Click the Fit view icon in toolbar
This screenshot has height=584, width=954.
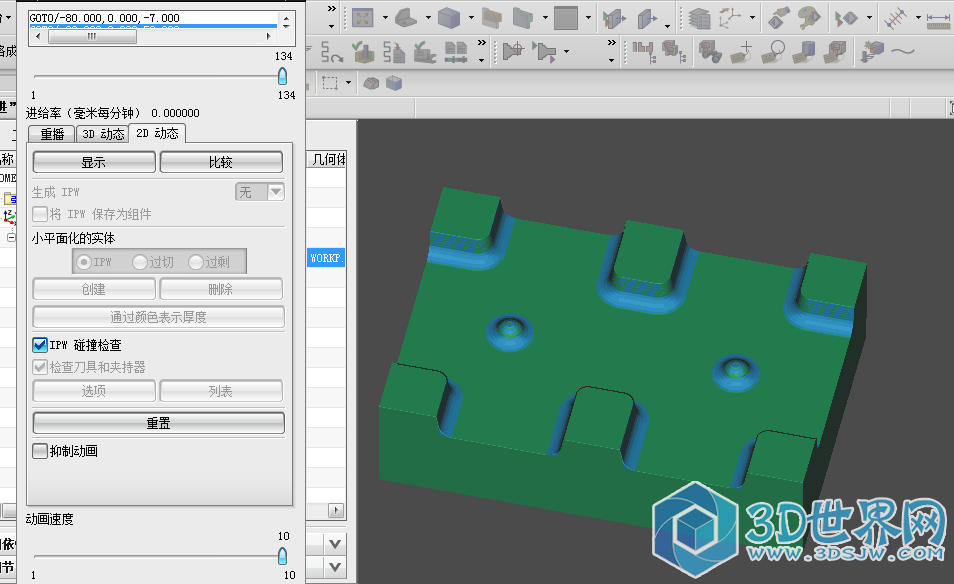coord(362,17)
